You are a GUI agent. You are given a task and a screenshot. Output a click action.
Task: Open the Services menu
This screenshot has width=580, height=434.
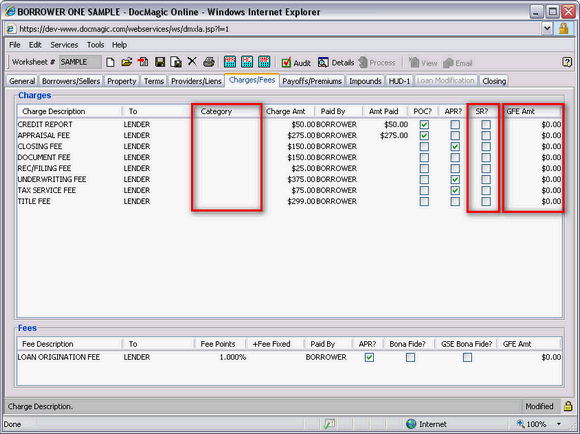pyautogui.click(x=64, y=45)
